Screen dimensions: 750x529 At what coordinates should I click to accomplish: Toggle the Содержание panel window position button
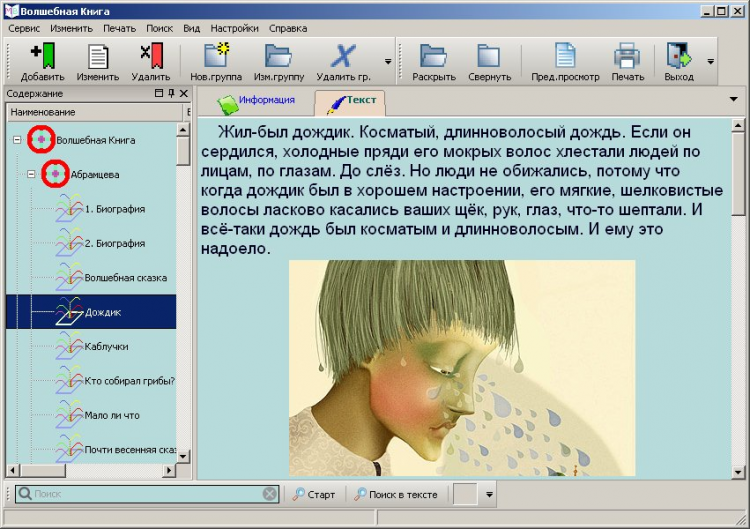pos(159,93)
